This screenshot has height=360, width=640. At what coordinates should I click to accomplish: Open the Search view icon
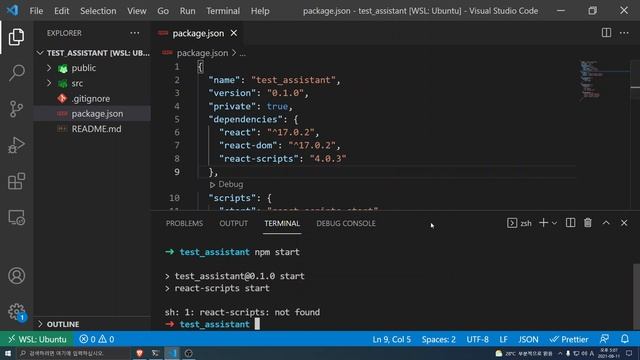(x=16, y=73)
